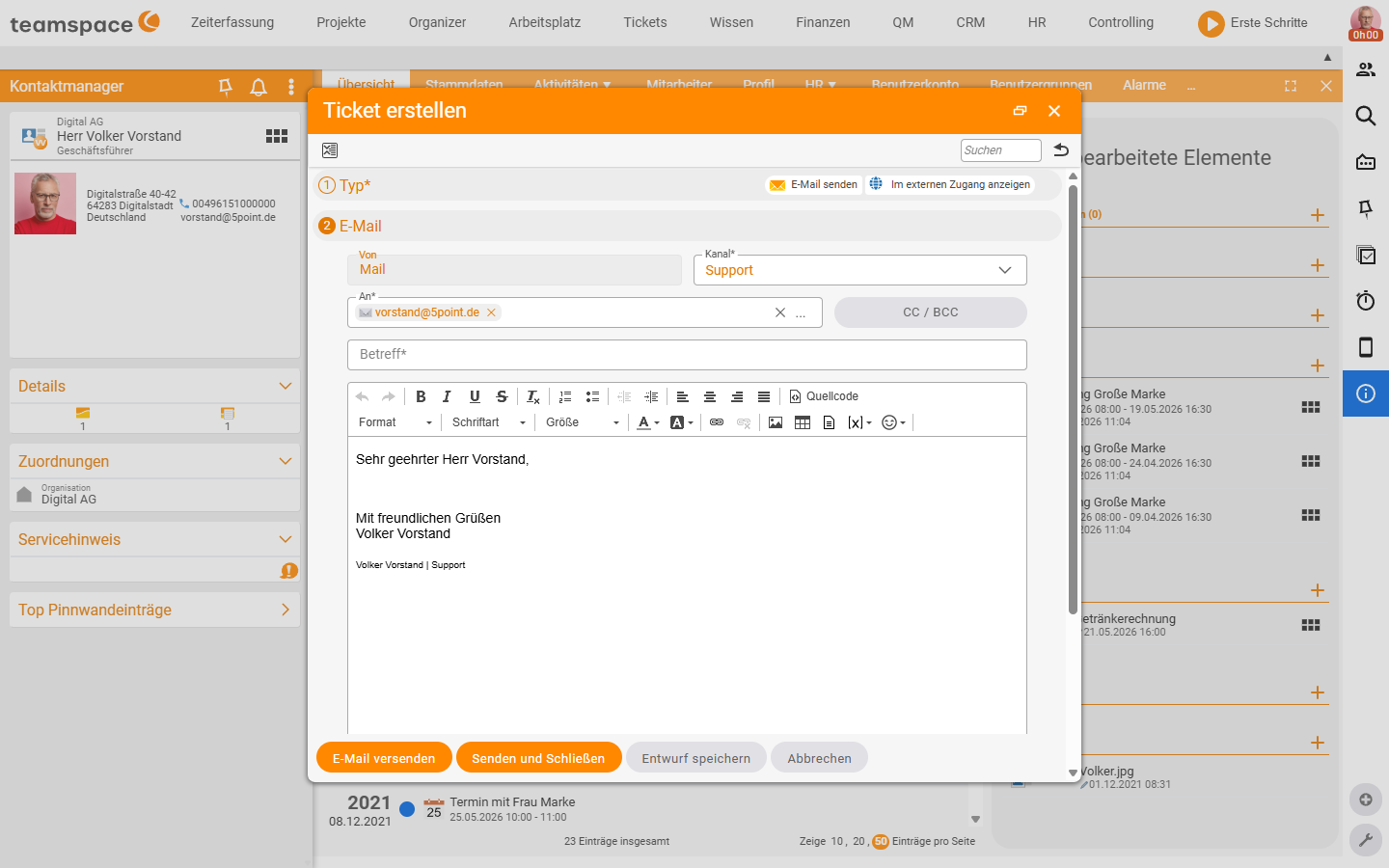Toggle strikethrough formatting in editor
1389x868 pixels.
click(502, 396)
